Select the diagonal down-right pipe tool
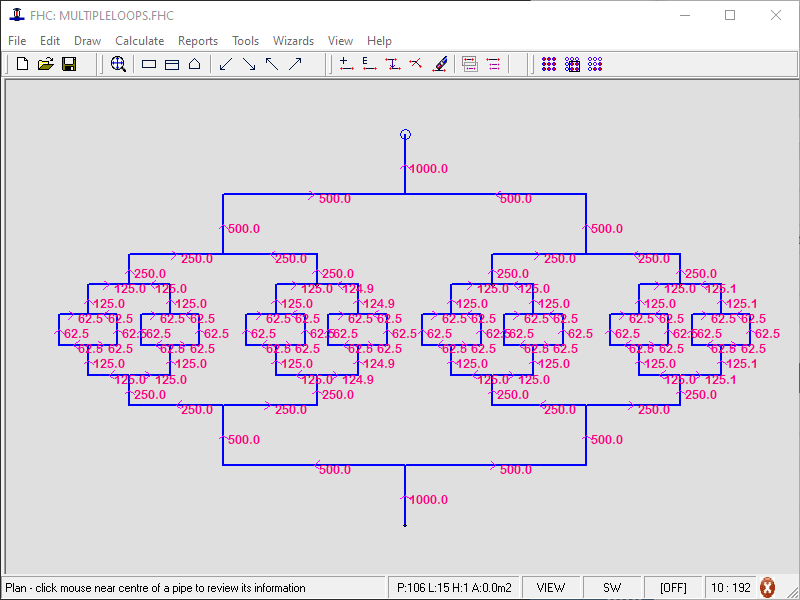Image resolution: width=800 pixels, height=600 pixels. (x=248, y=63)
